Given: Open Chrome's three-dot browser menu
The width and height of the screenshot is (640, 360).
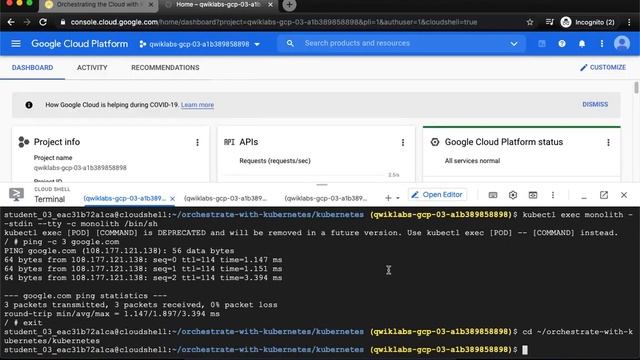Looking at the screenshot, I should point(629,22).
